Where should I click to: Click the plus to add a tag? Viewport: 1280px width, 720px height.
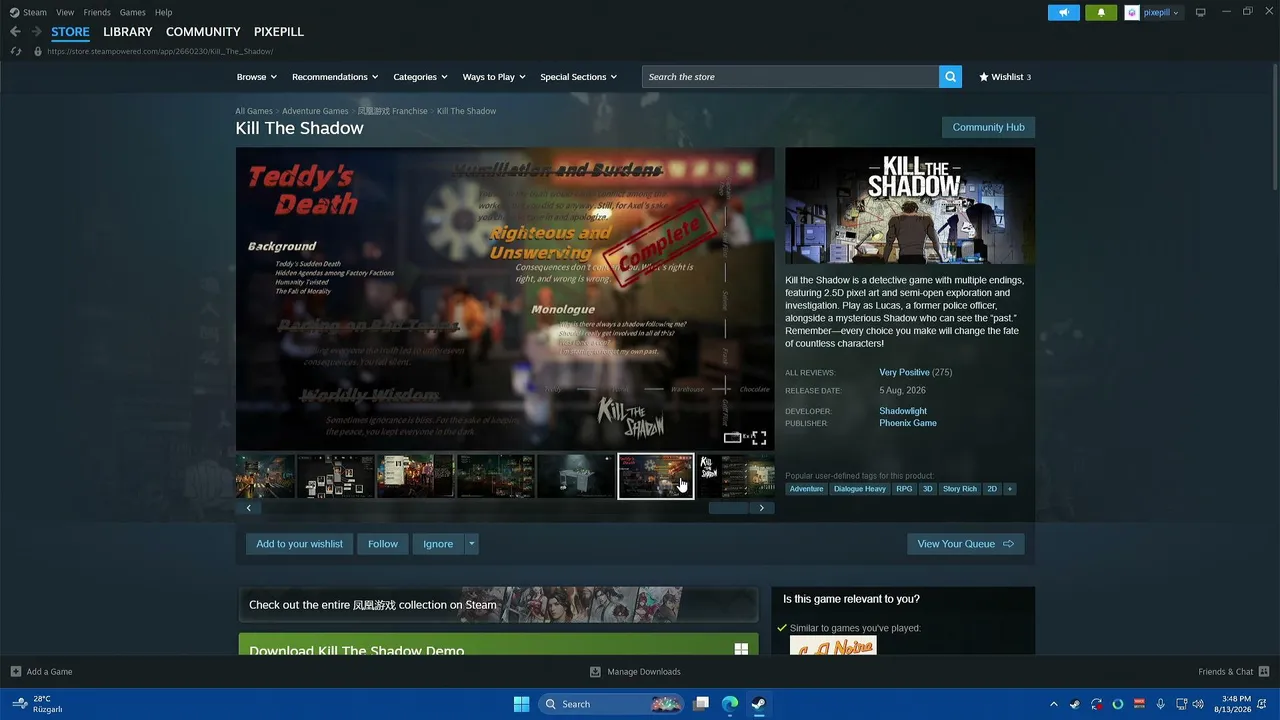pos(1009,489)
